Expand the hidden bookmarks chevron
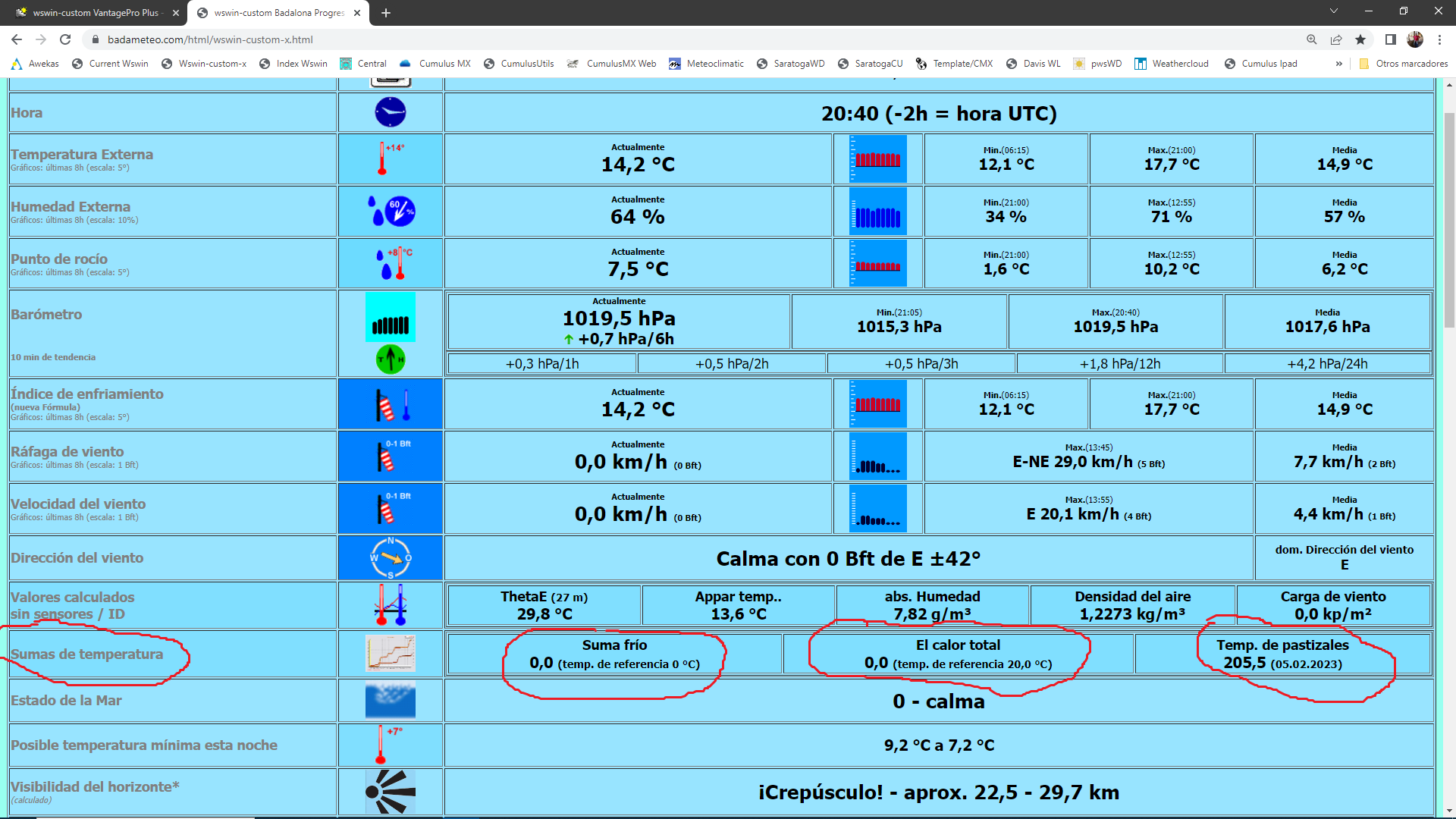The height and width of the screenshot is (819, 1456). pyautogui.click(x=1338, y=64)
